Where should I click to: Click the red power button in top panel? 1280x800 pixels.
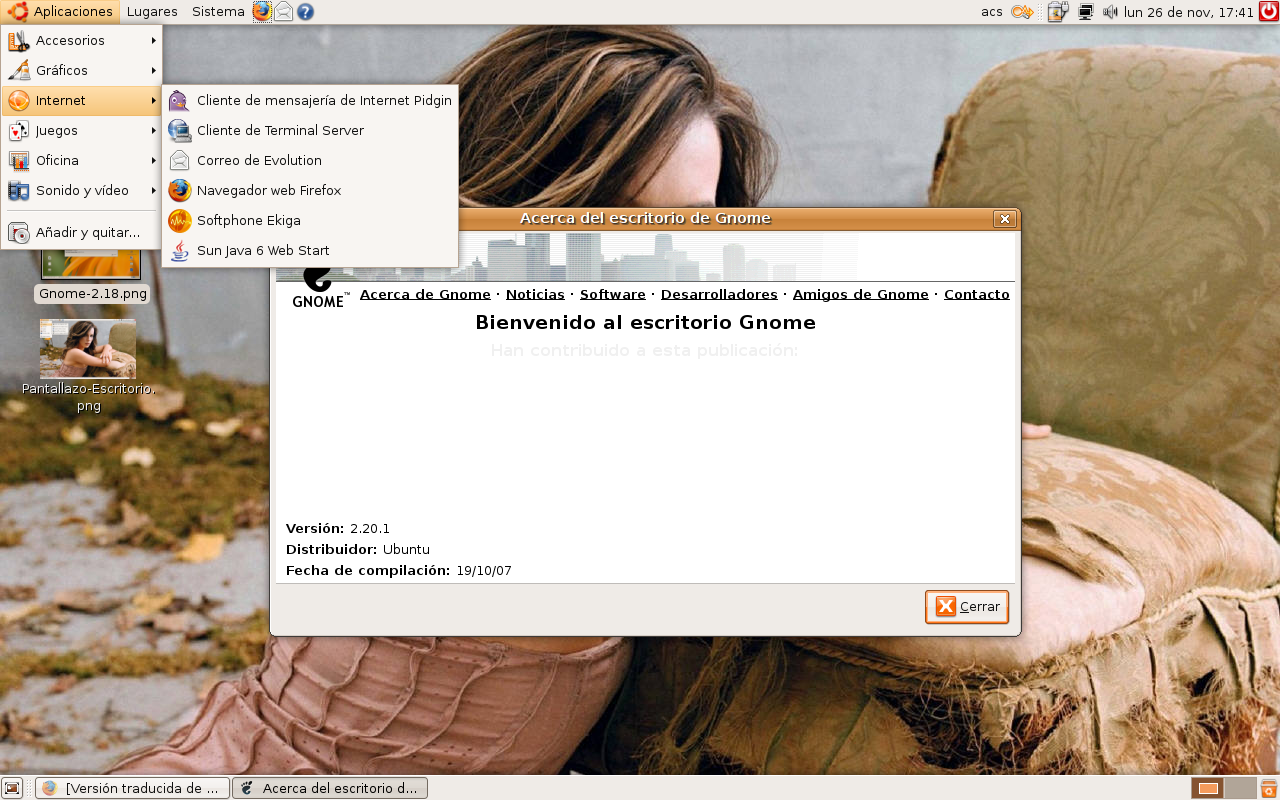[x=1268, y=12]
